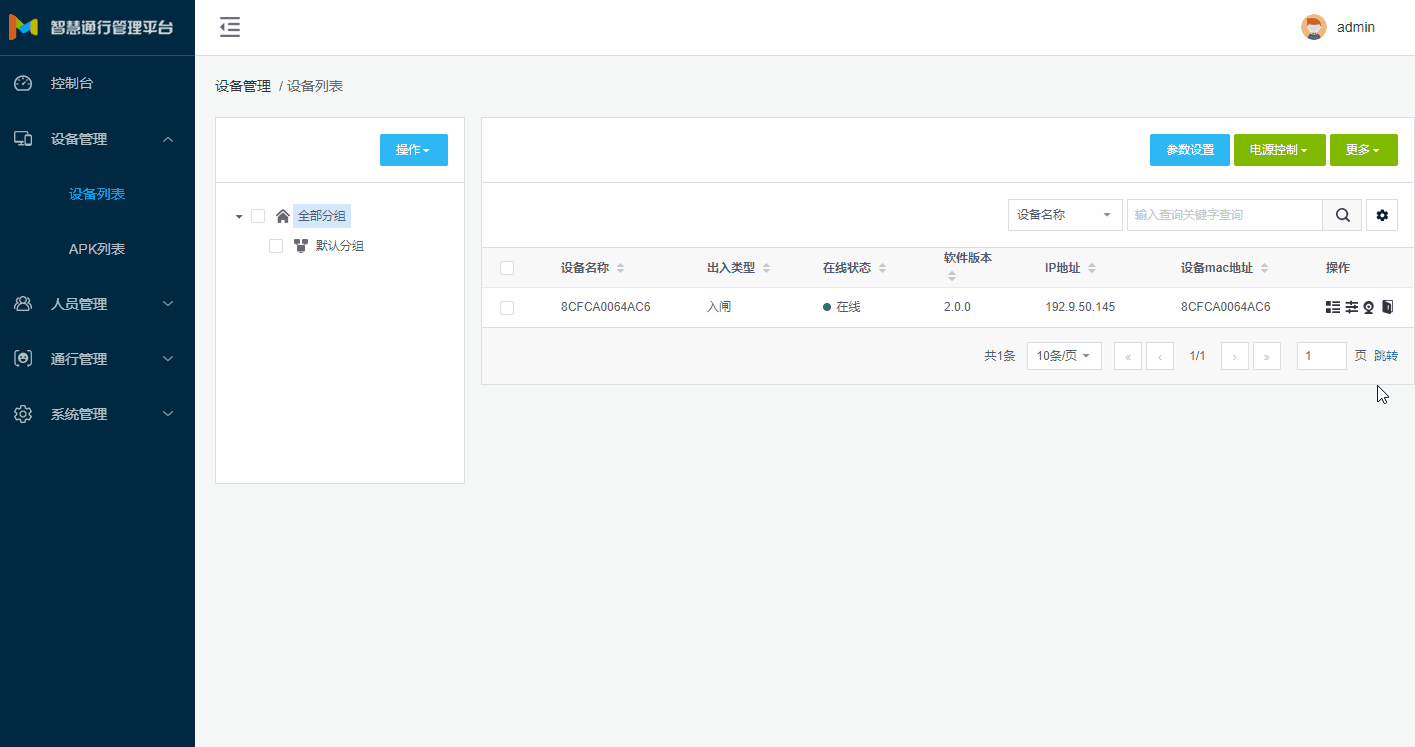Tick the 默认分组 group checkbox
The height and width of the screenshot is (747, 1415).
click(276, 246)
